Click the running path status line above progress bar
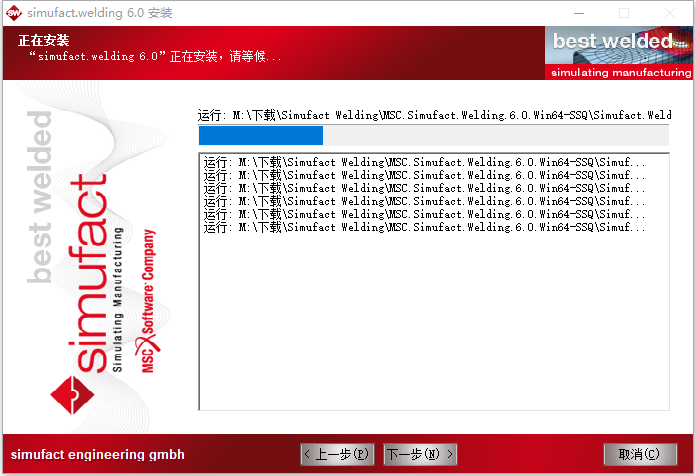The height and width of the screenshot is (476, 696). click(x=434, y=115)
